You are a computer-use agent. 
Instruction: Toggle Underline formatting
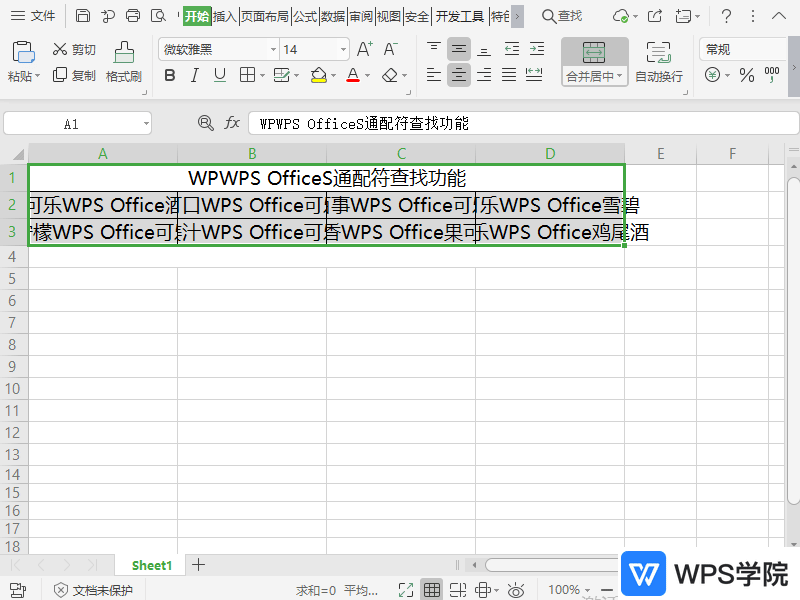220,76
